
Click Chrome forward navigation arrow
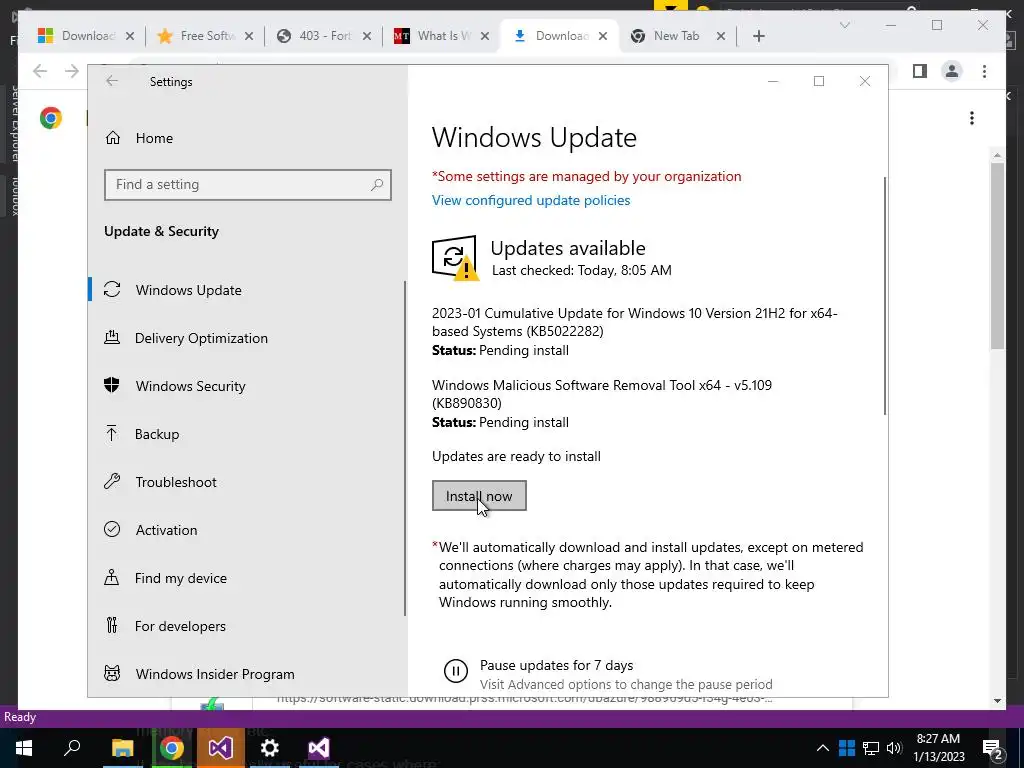(71, 71)
